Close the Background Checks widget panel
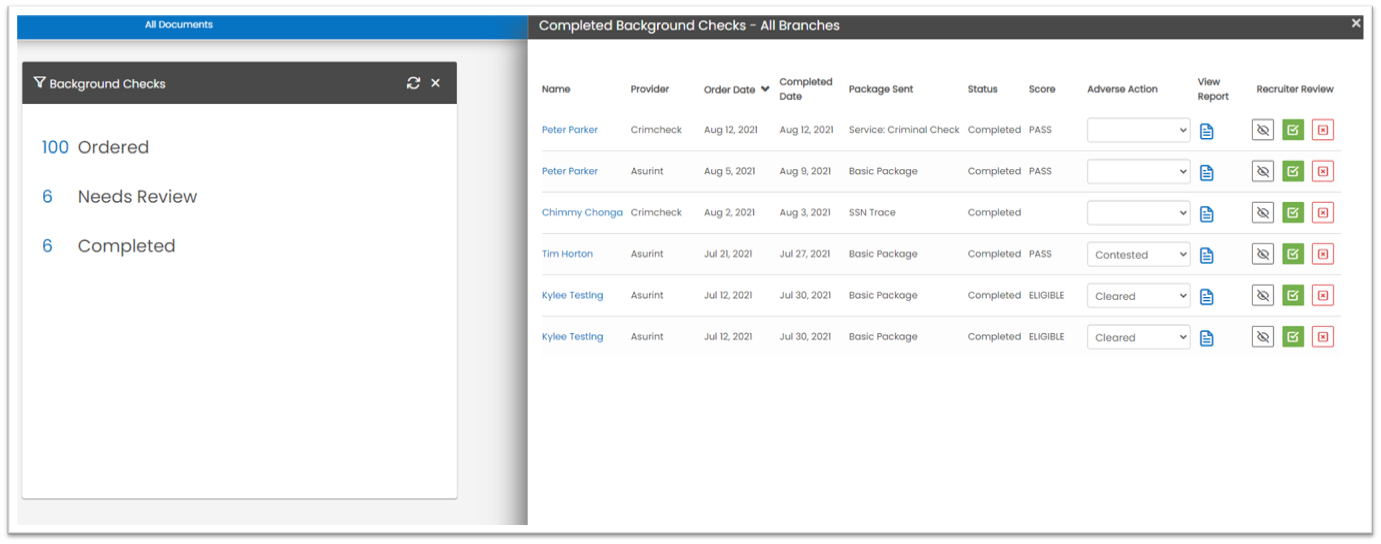Viewport: 1381px width, 544px height. (x=435, y=83)
